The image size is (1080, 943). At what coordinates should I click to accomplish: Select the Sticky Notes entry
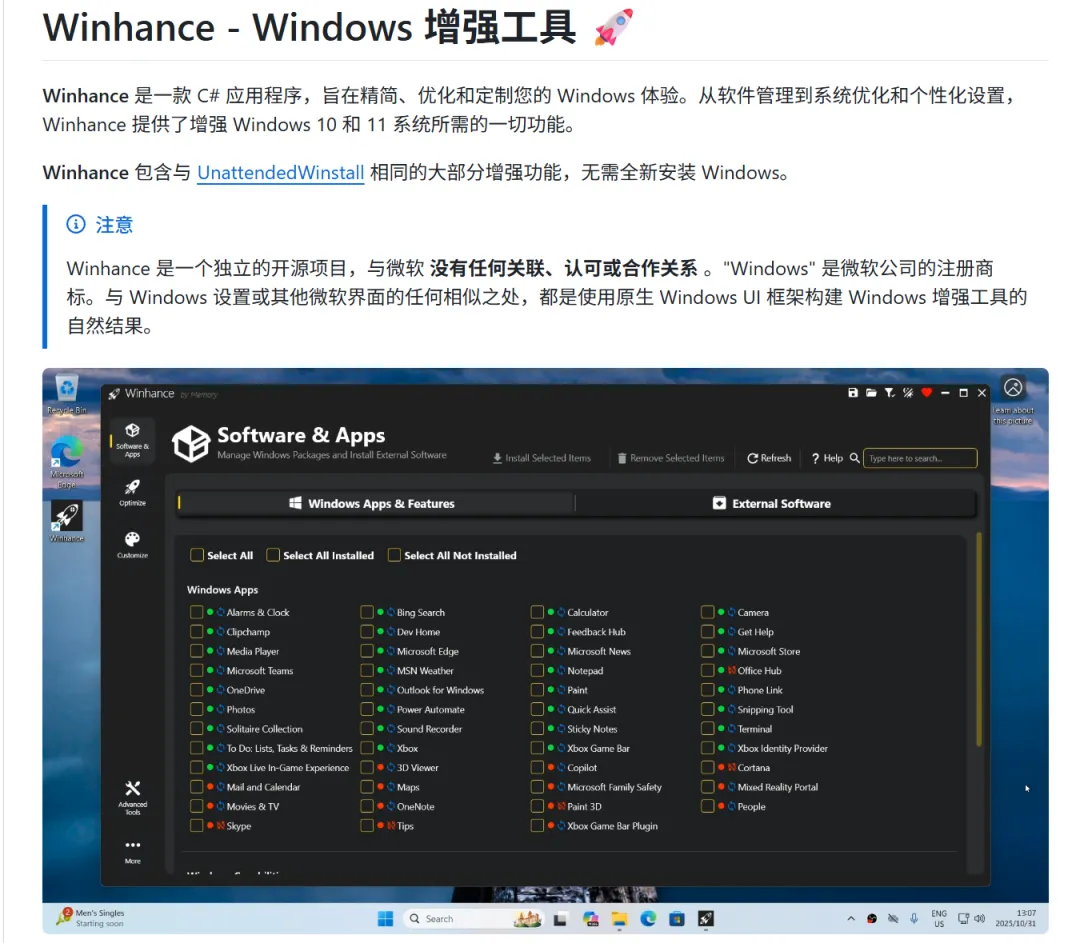coord(592,729)
